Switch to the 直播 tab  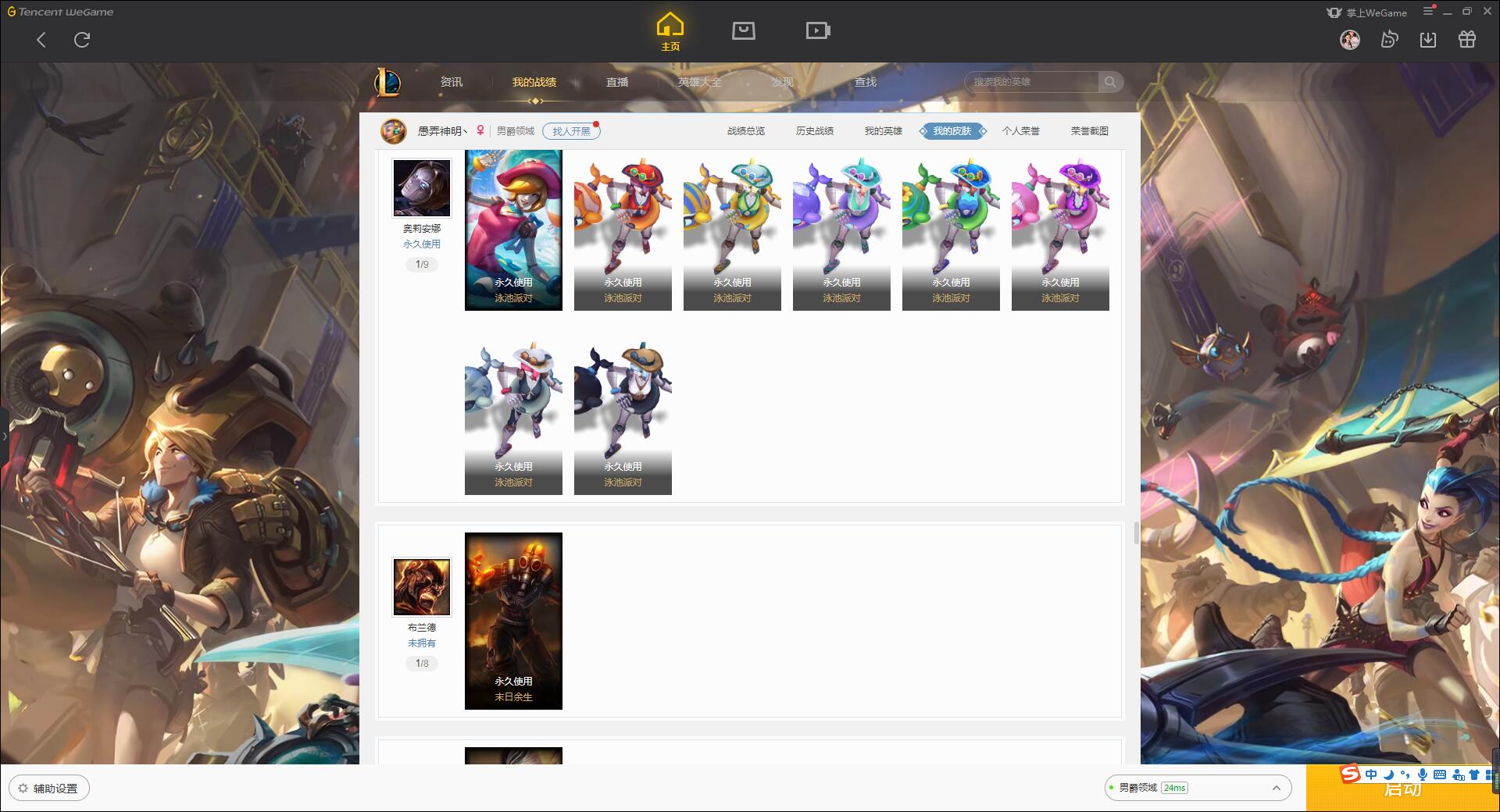click(x=617, y=82)
